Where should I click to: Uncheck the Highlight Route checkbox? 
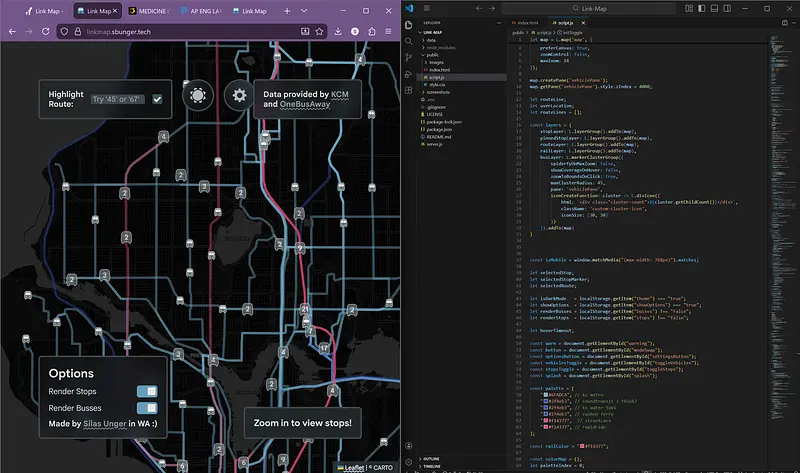coord(157,99)
